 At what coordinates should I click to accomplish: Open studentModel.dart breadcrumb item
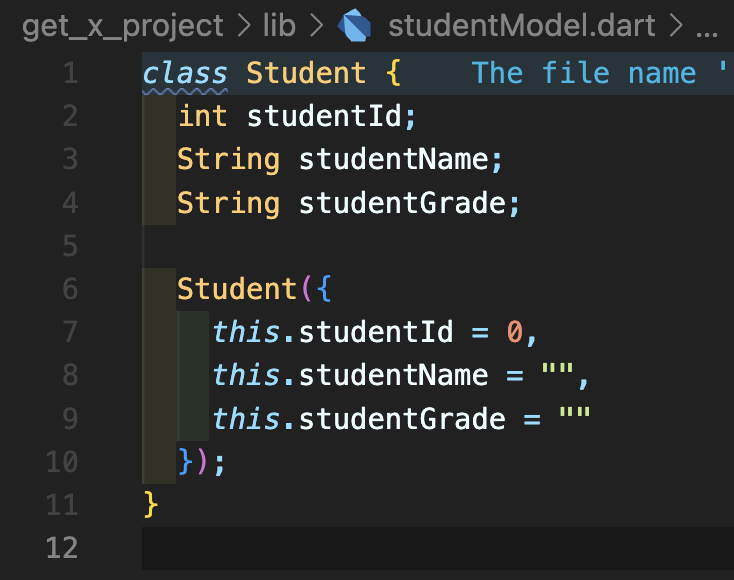[x=521, y=25]
